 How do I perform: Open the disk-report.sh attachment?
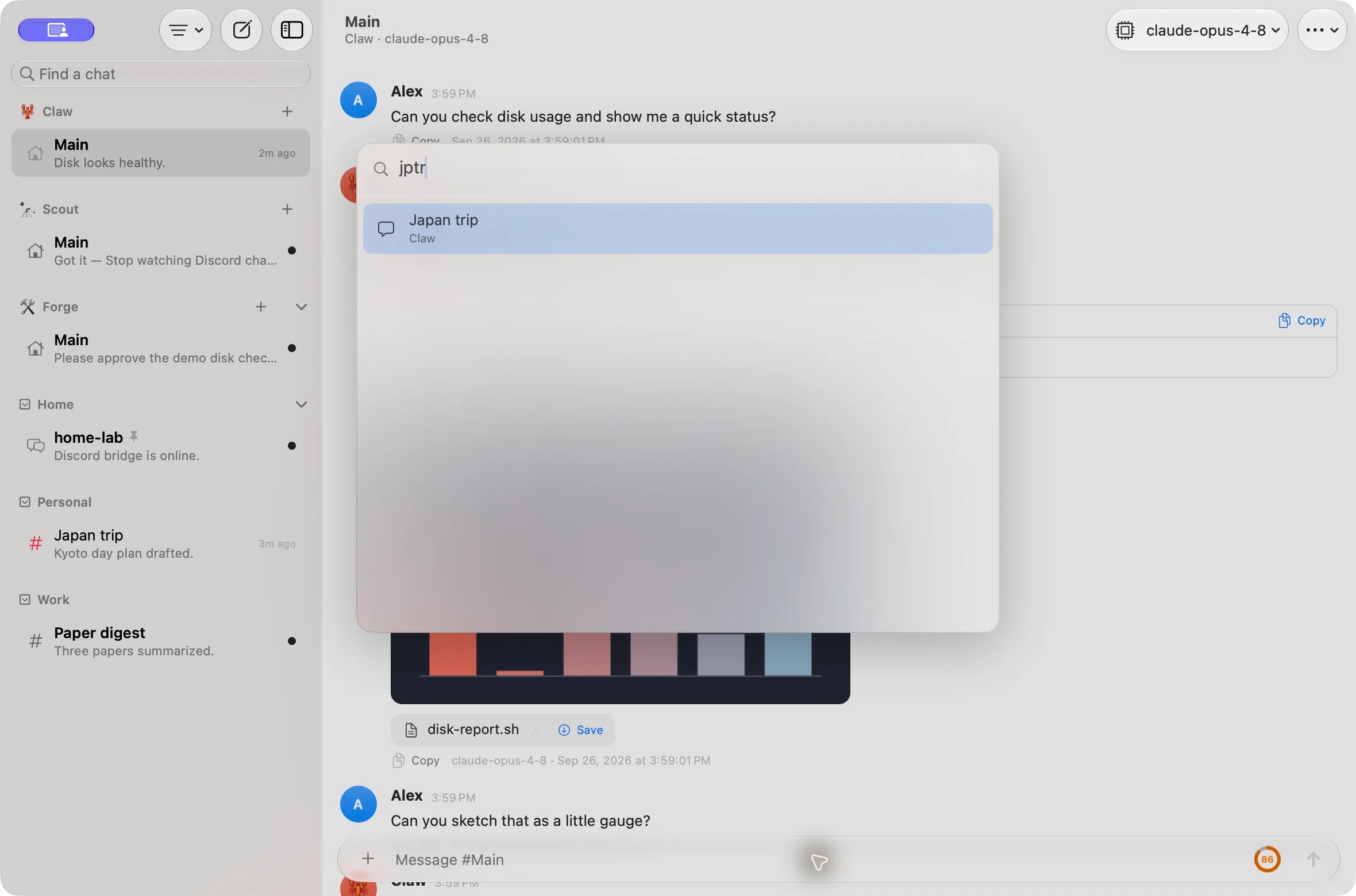pos(472,729)
